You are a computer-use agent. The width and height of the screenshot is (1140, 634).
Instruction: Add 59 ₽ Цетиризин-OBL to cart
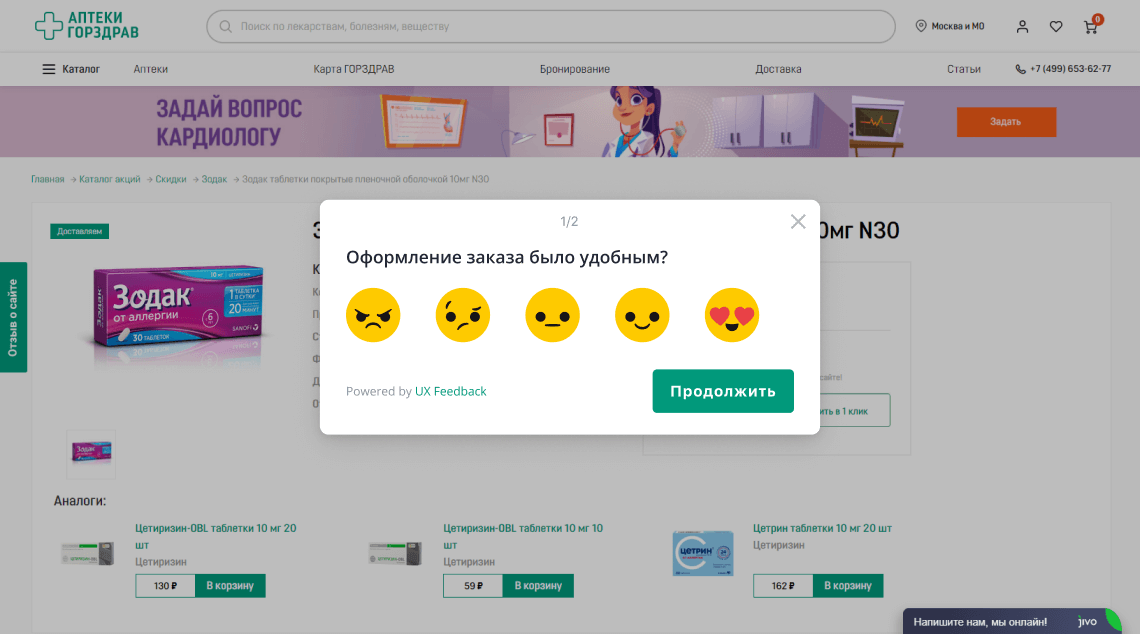(538, 585)
